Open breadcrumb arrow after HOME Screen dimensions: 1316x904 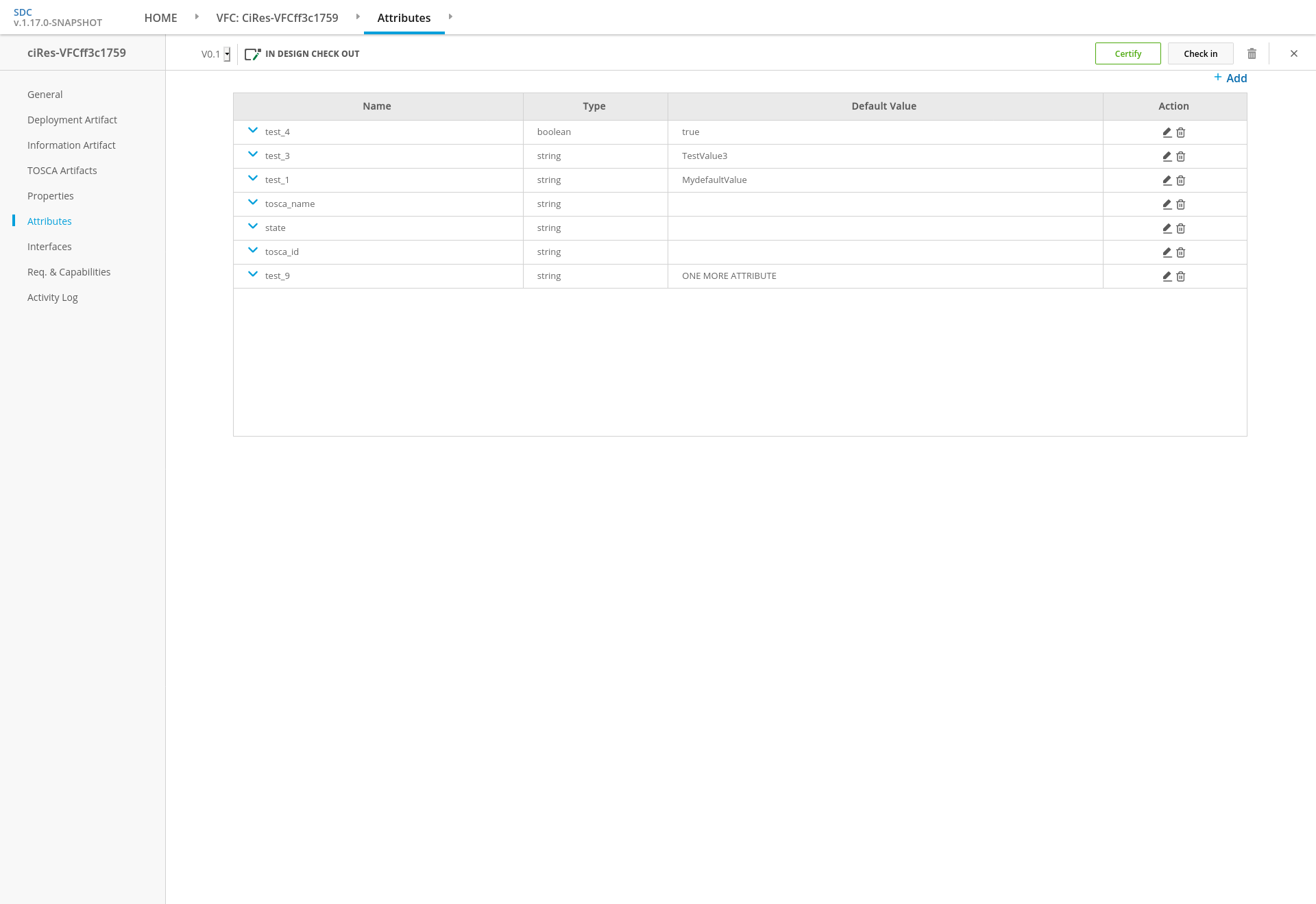click(x=197, y=16)
